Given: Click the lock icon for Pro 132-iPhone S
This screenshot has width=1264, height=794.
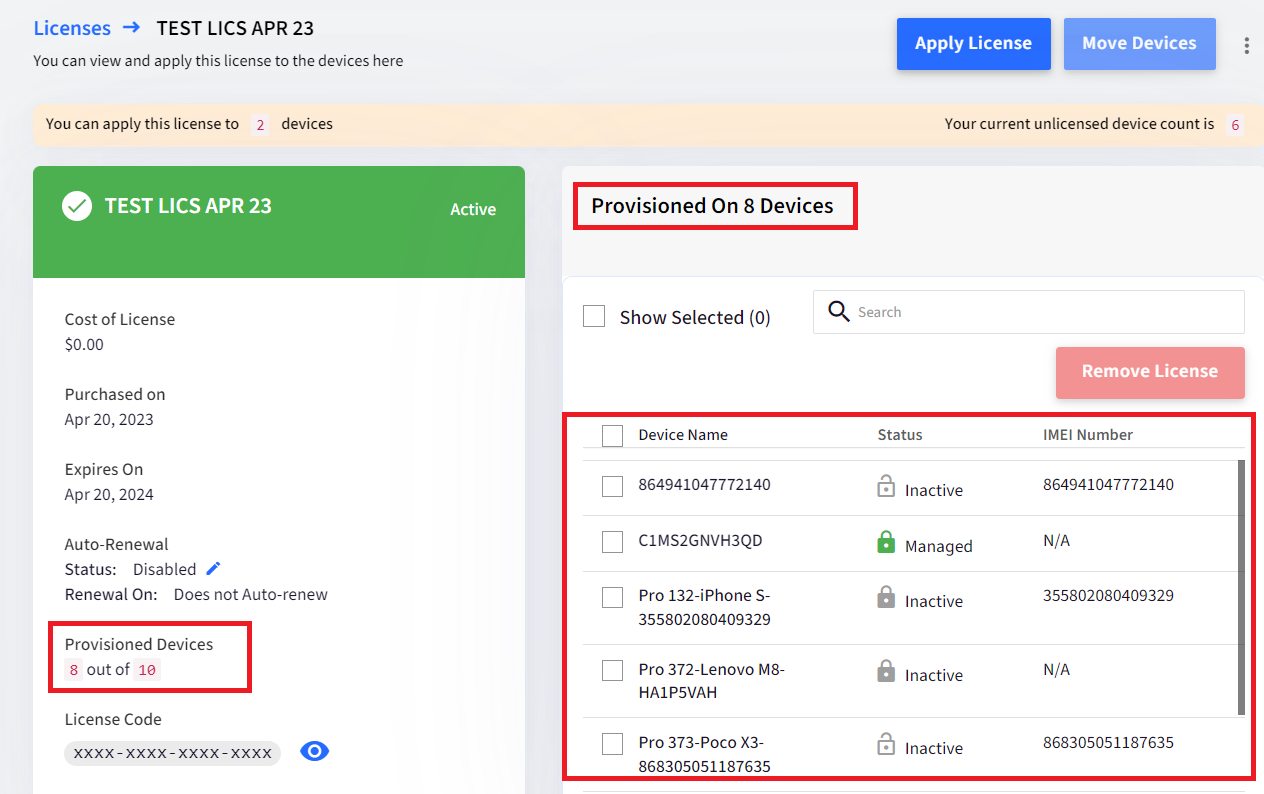Looking at the screenshot, I should tap(885, 598).
